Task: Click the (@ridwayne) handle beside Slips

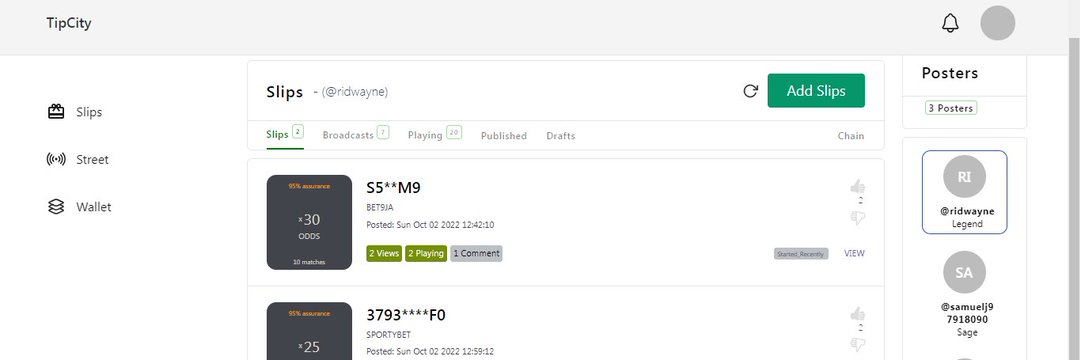Action: tap(355, 92)
